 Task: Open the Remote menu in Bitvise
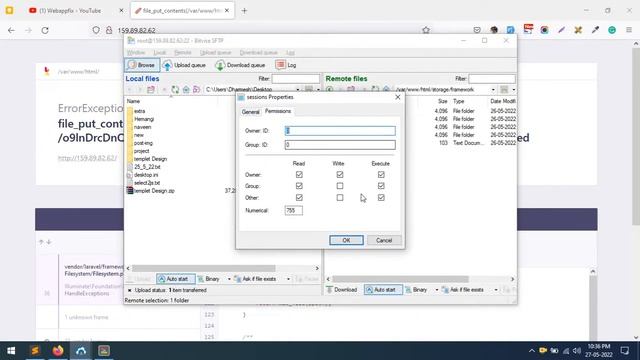(x=182, y=53)
